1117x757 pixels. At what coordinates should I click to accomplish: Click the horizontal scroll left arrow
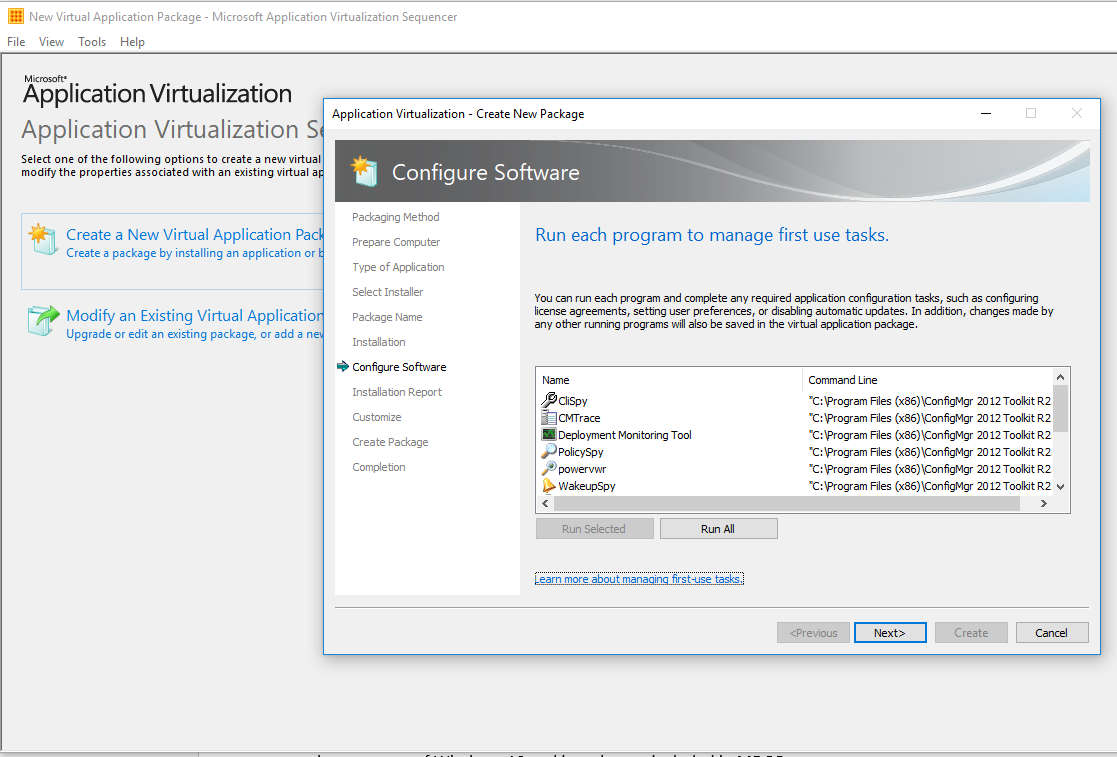[x=545, y=503]
